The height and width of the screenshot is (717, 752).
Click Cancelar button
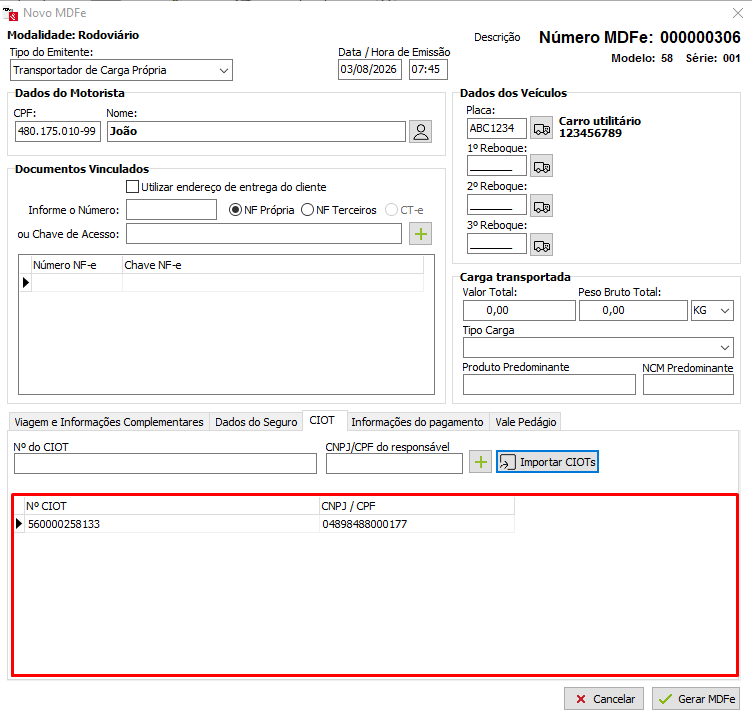604,699
